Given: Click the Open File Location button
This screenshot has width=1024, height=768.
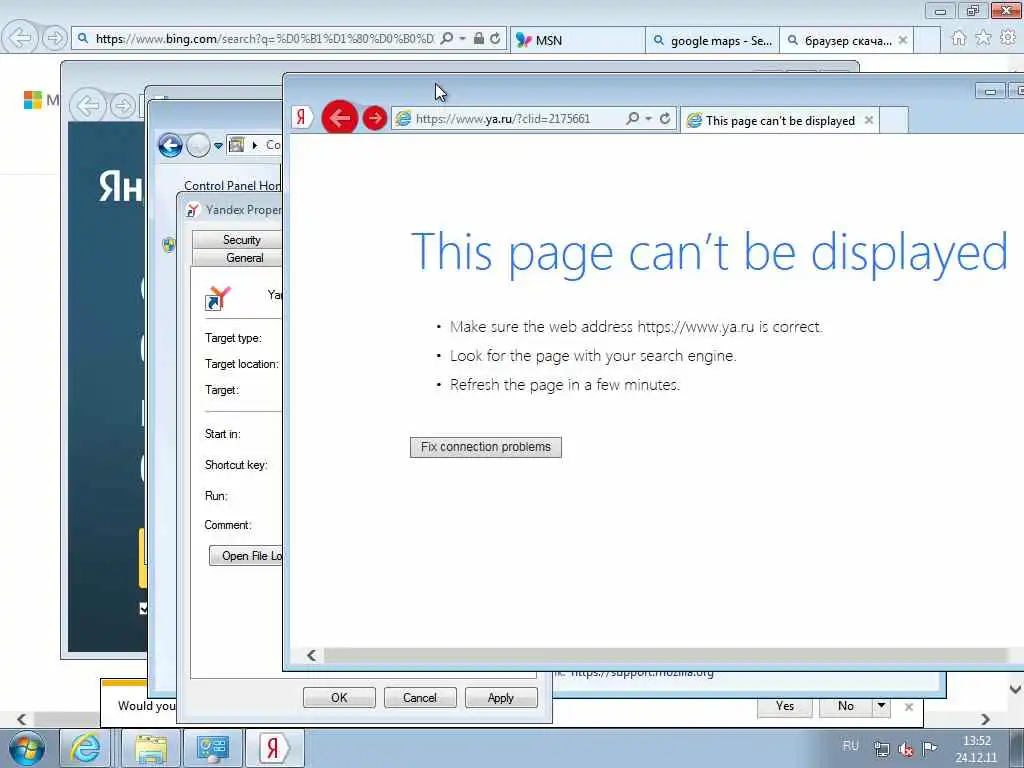Looking at the screenshot, I should (x=246, y=556).
